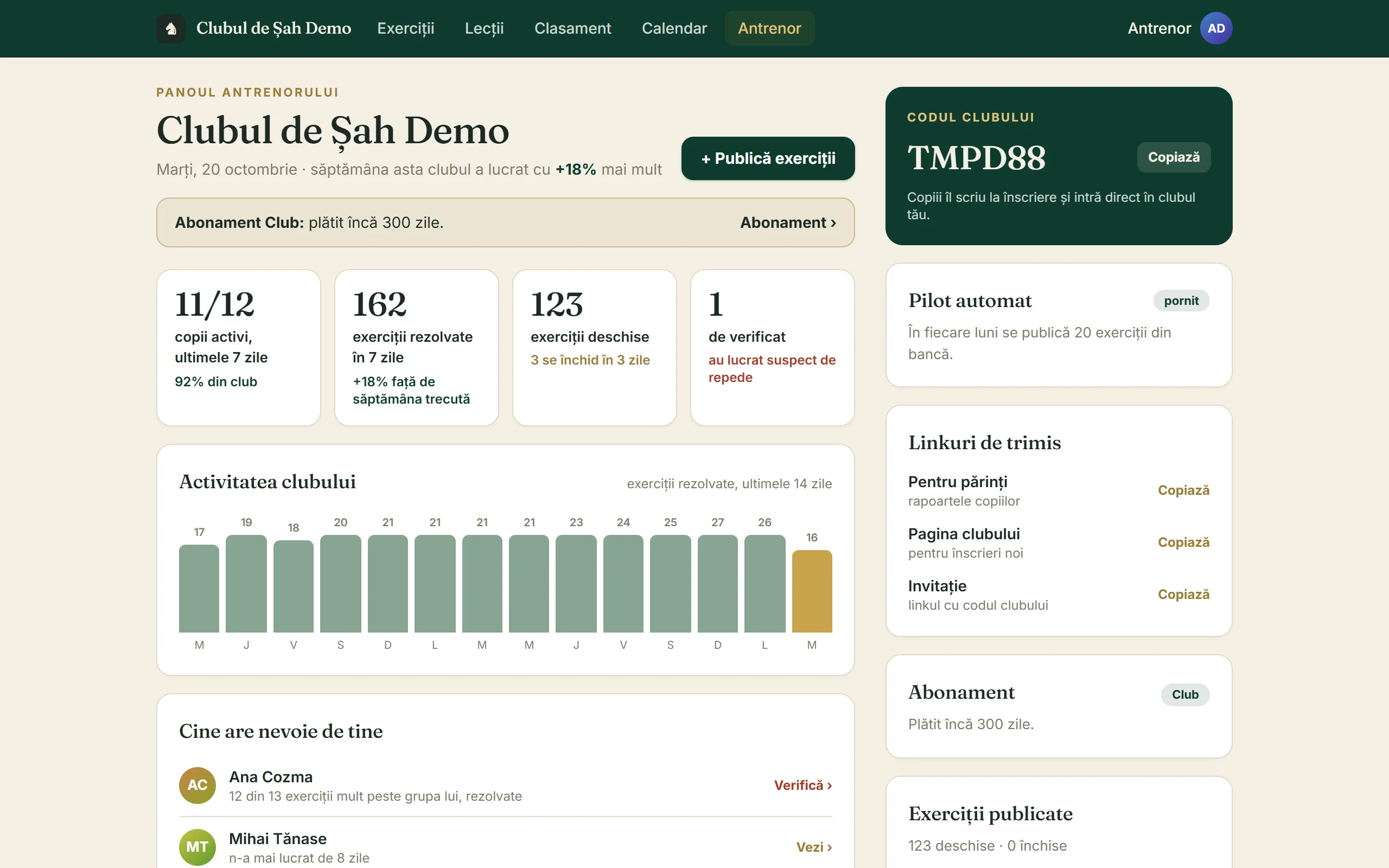Open the Exerciții nav tab
This screenshot has height=868, width=1389.
[405, 28]
